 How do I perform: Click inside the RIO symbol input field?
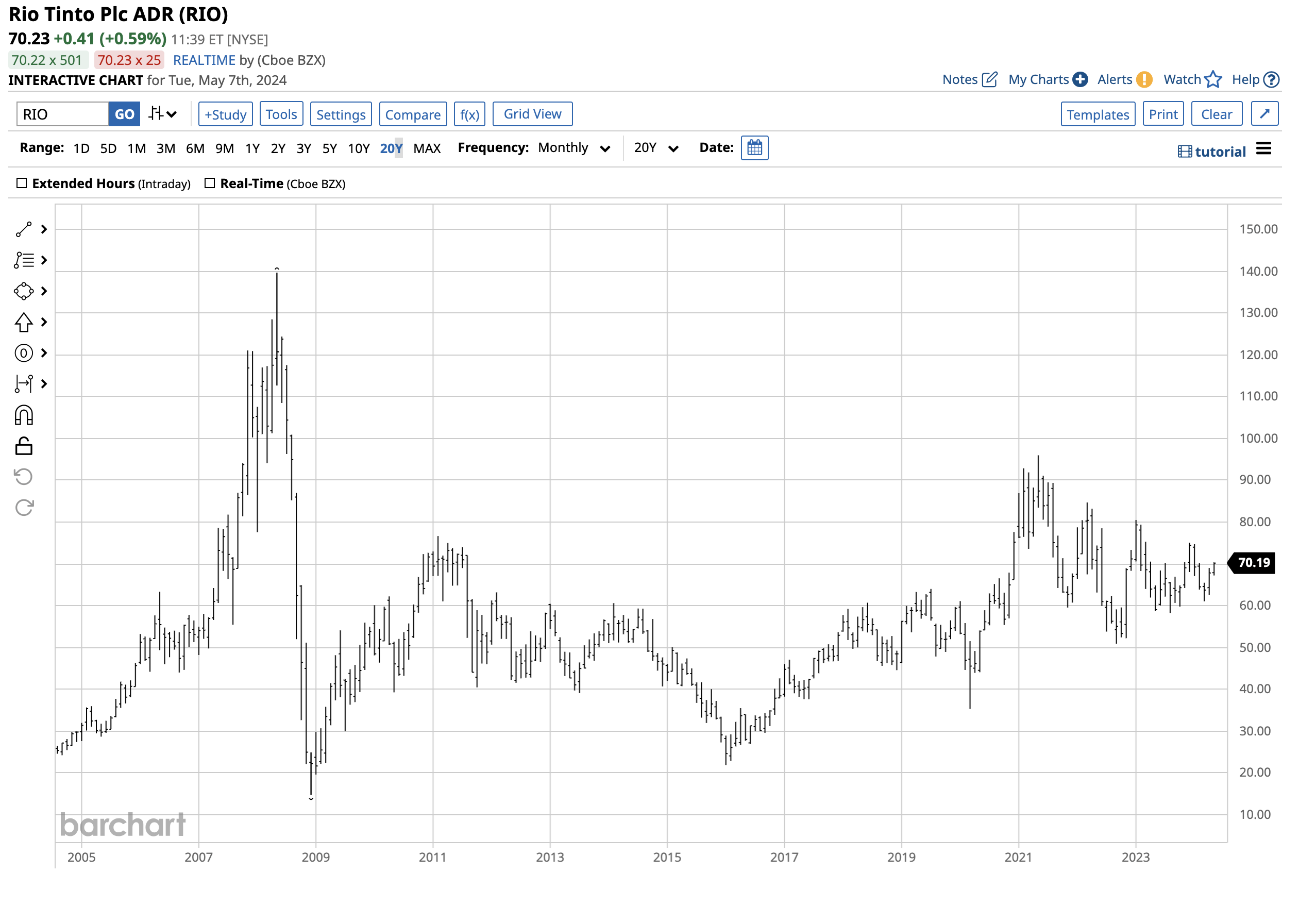point(61,113)
